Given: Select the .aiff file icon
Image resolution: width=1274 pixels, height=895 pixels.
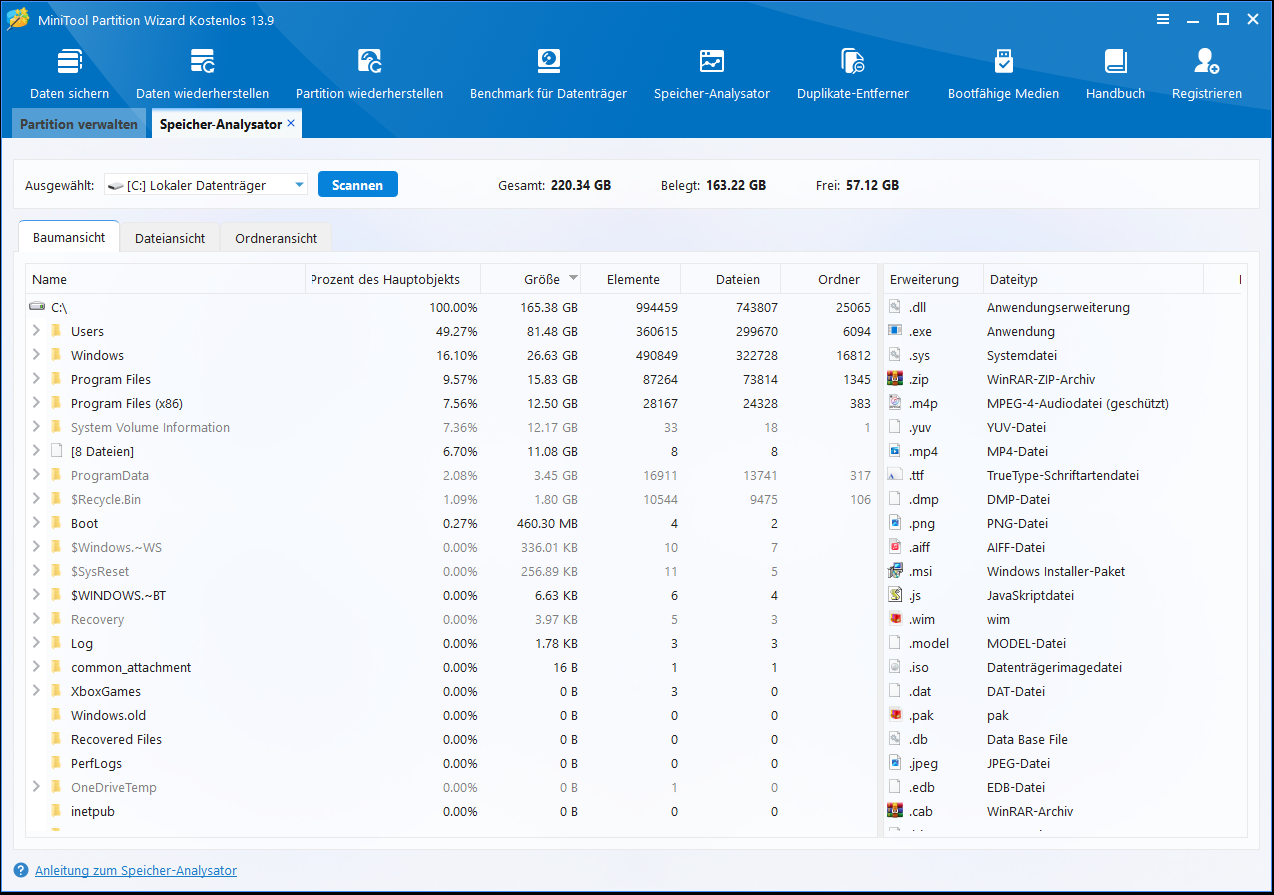Looking at the screenshot, I should pyautogui.click(x=895, y=547).
